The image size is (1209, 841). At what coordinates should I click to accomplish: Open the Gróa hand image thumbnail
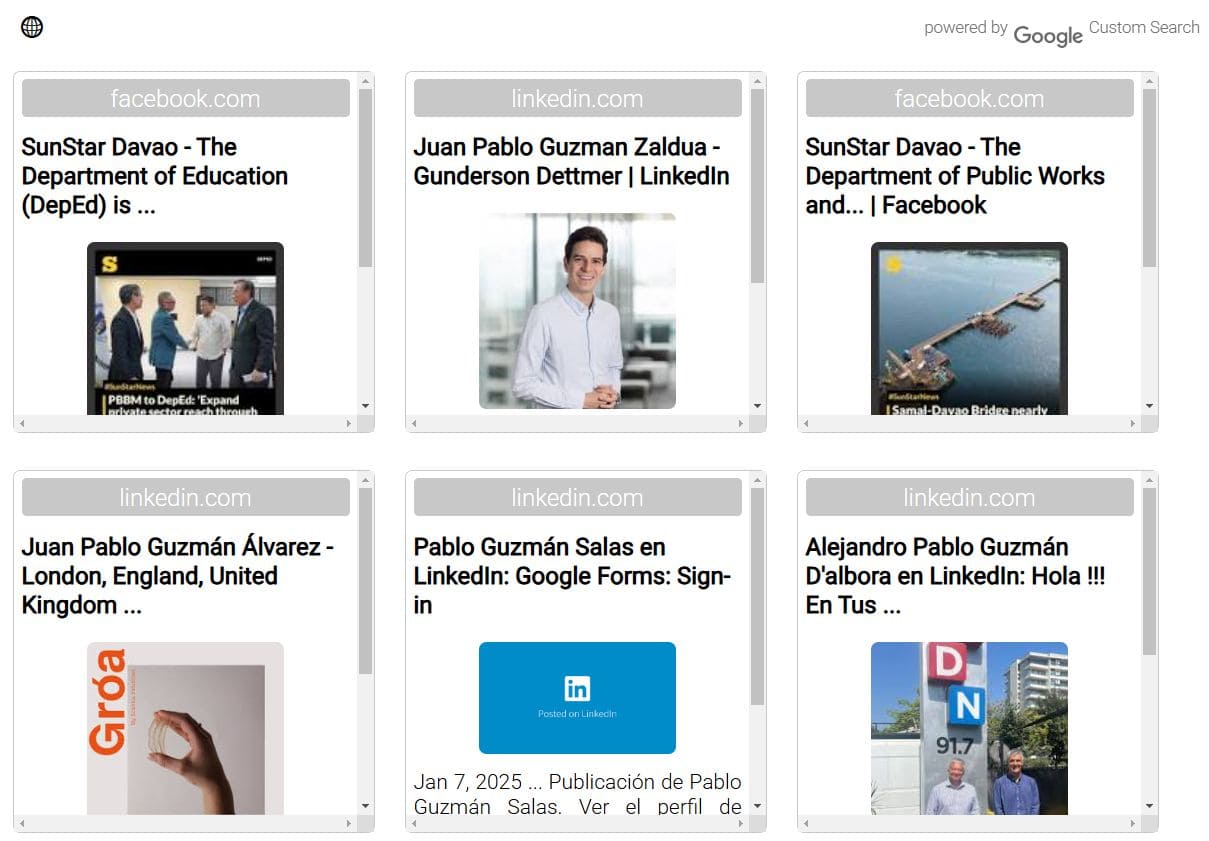tap(185, 728)
